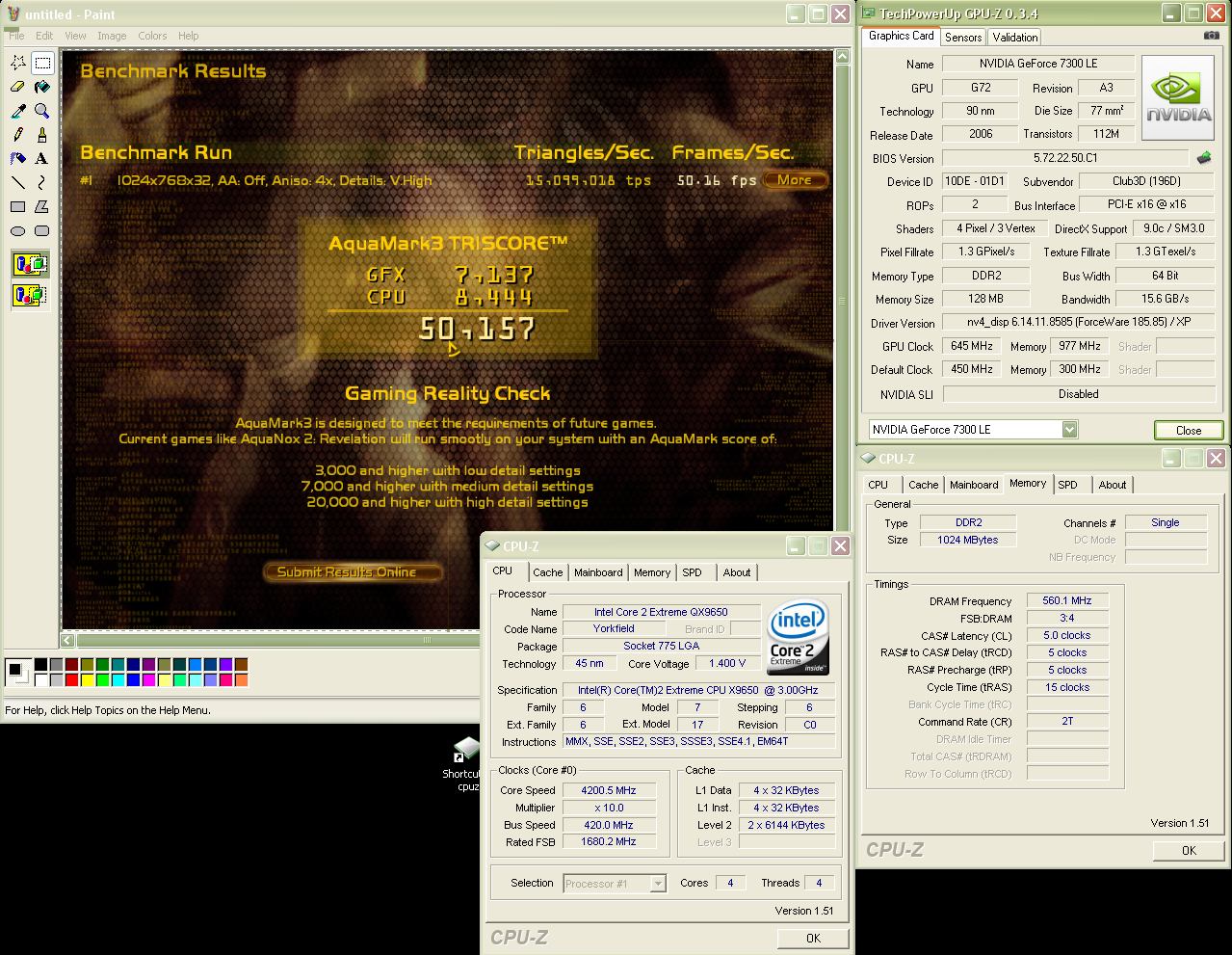Click Submit Results Online in benchmark image
Image resolution: width=1232 pixels, height=955 pixels.
coord(353,571)
